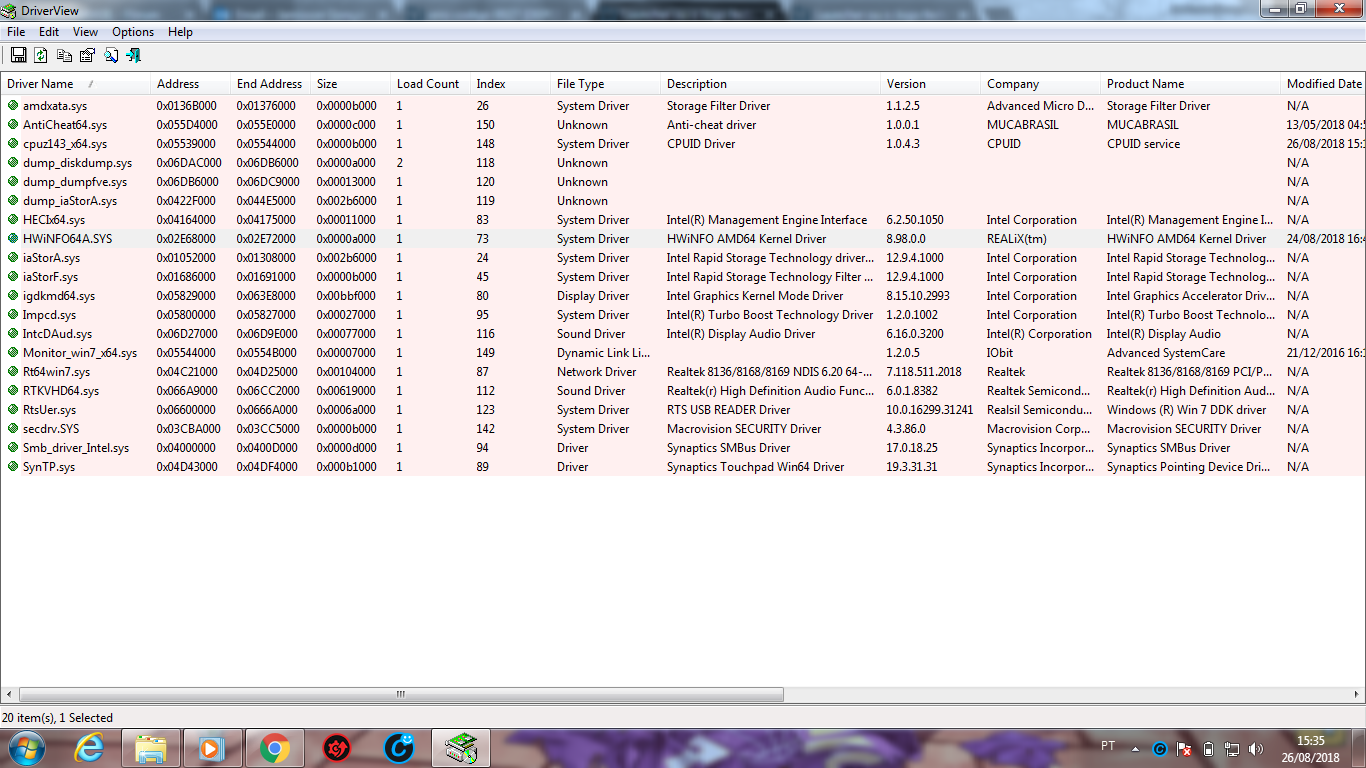Open the Options menu

pyautogui.click(x=132, y=32)
